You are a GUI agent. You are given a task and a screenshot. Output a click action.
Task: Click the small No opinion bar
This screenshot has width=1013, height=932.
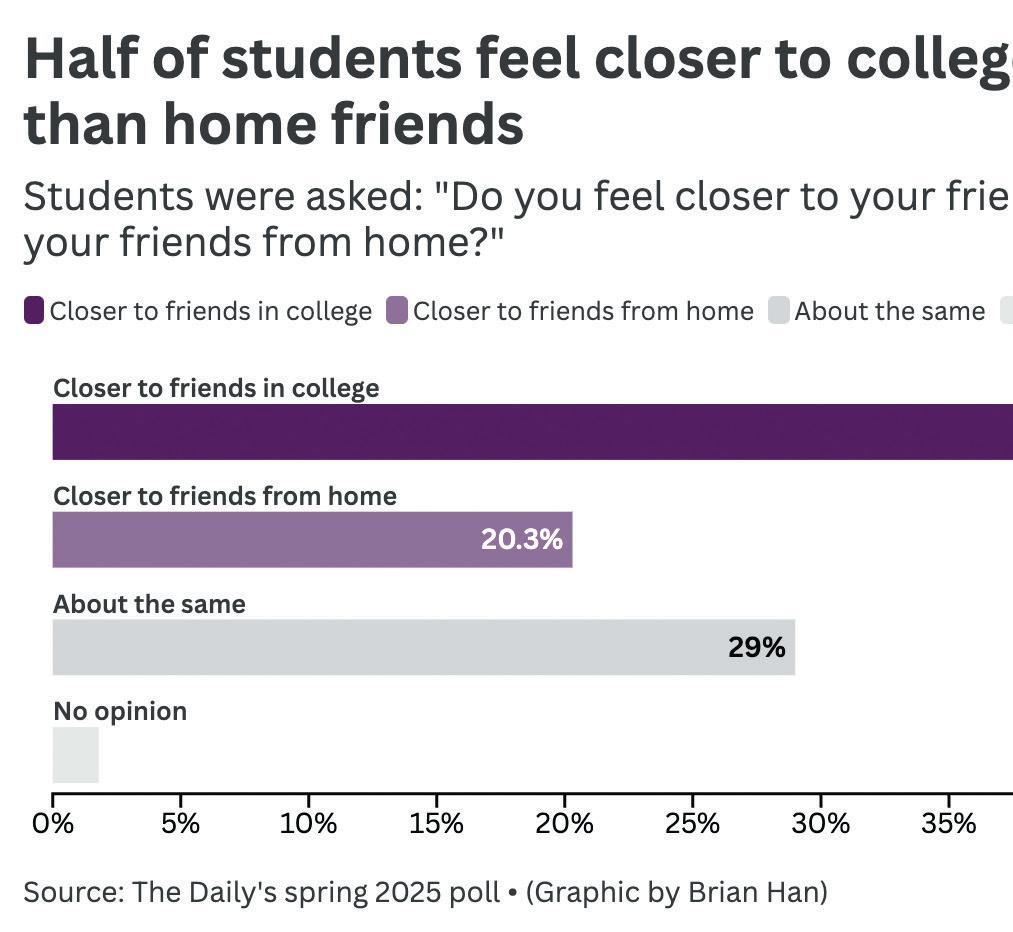(75, 755)
